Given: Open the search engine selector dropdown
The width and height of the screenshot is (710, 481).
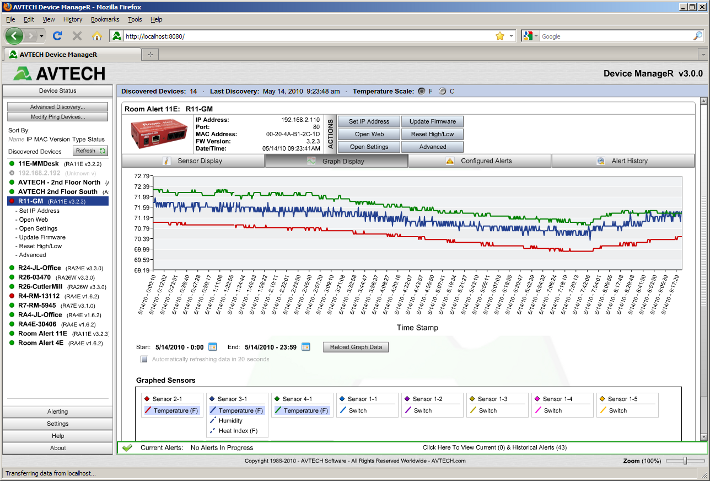Looking at the screenshot, I should coord(530,36).
